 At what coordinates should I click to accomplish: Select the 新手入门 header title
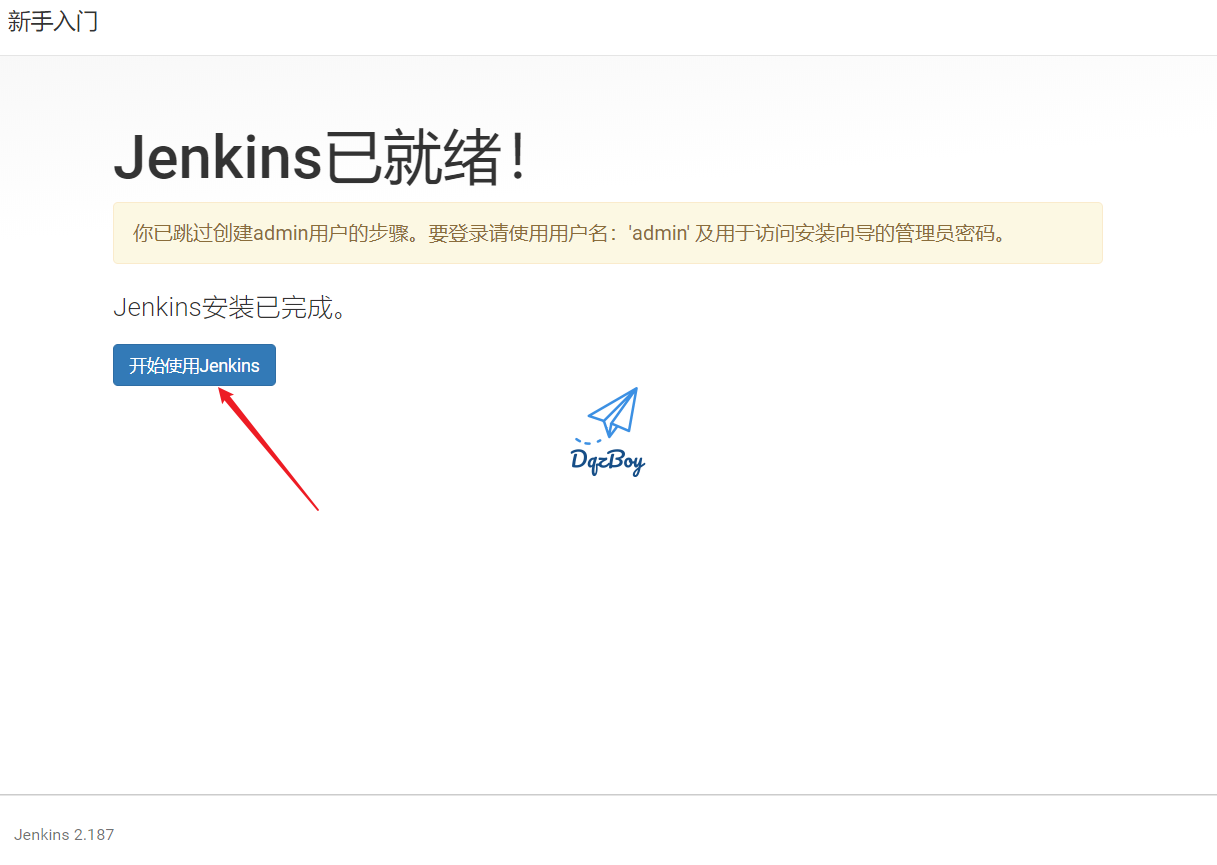tap(53, 21)
